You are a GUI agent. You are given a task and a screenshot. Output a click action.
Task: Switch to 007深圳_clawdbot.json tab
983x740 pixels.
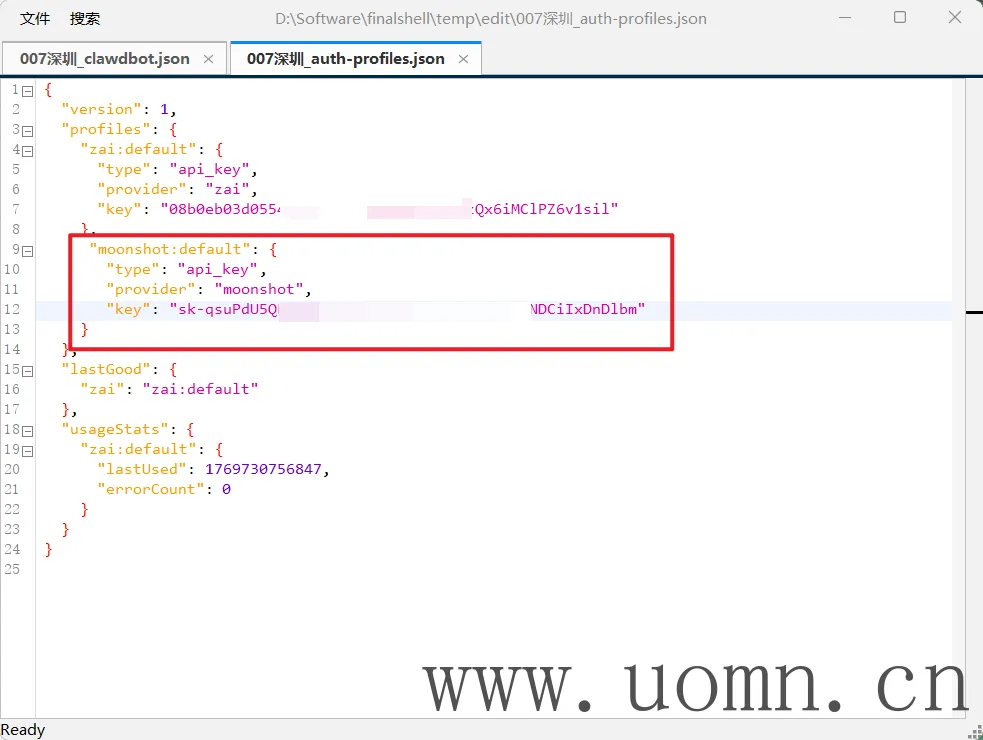[x=104, y=59]
